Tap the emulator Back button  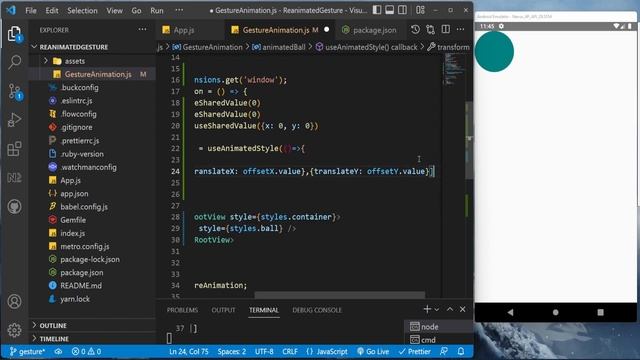coord(510,312)
